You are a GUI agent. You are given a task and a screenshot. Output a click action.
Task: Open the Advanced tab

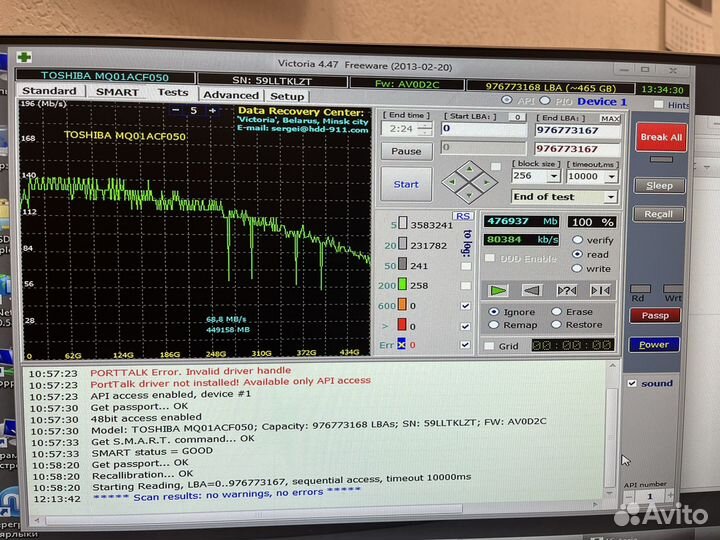pyautogui.click(x=230, y=95)
